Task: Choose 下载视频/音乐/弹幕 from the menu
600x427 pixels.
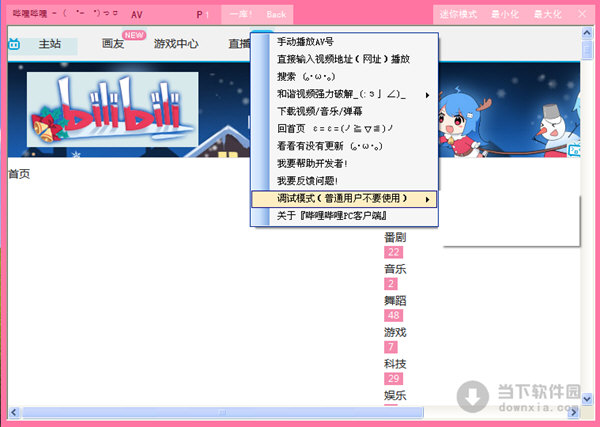Action: 344,111
